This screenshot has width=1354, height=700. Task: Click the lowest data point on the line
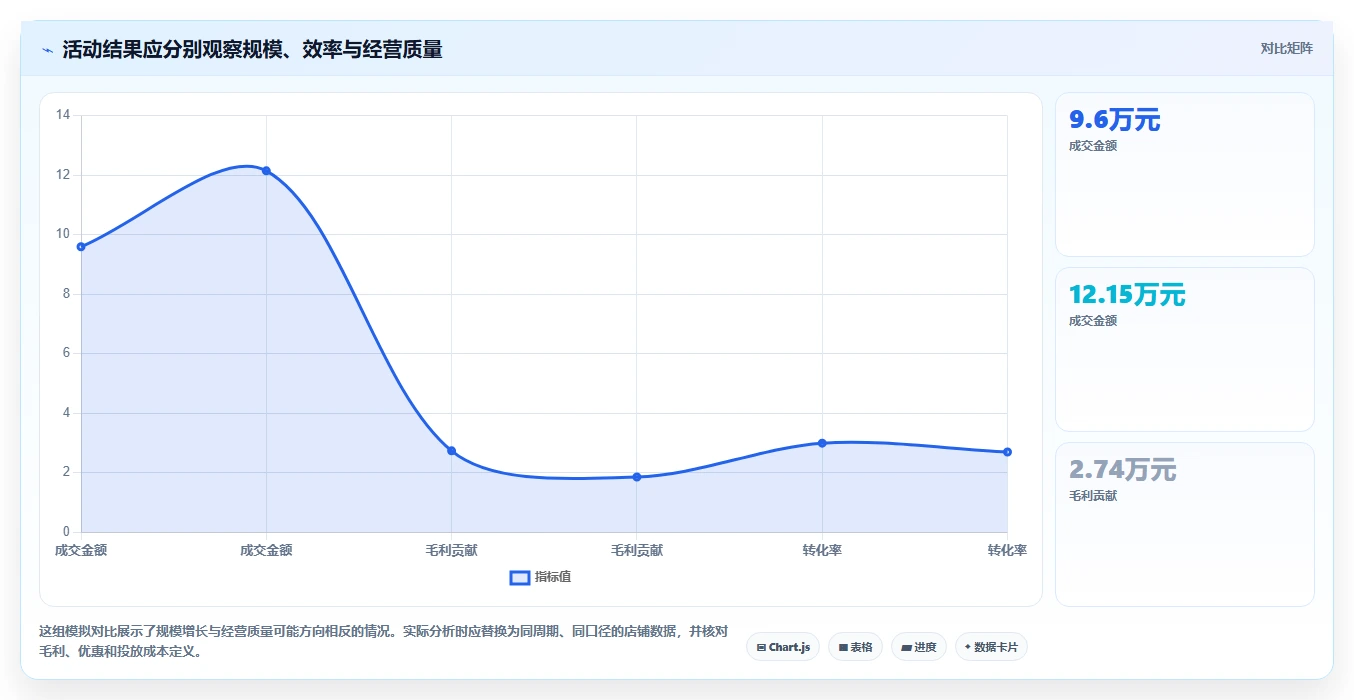pos(636,477)
